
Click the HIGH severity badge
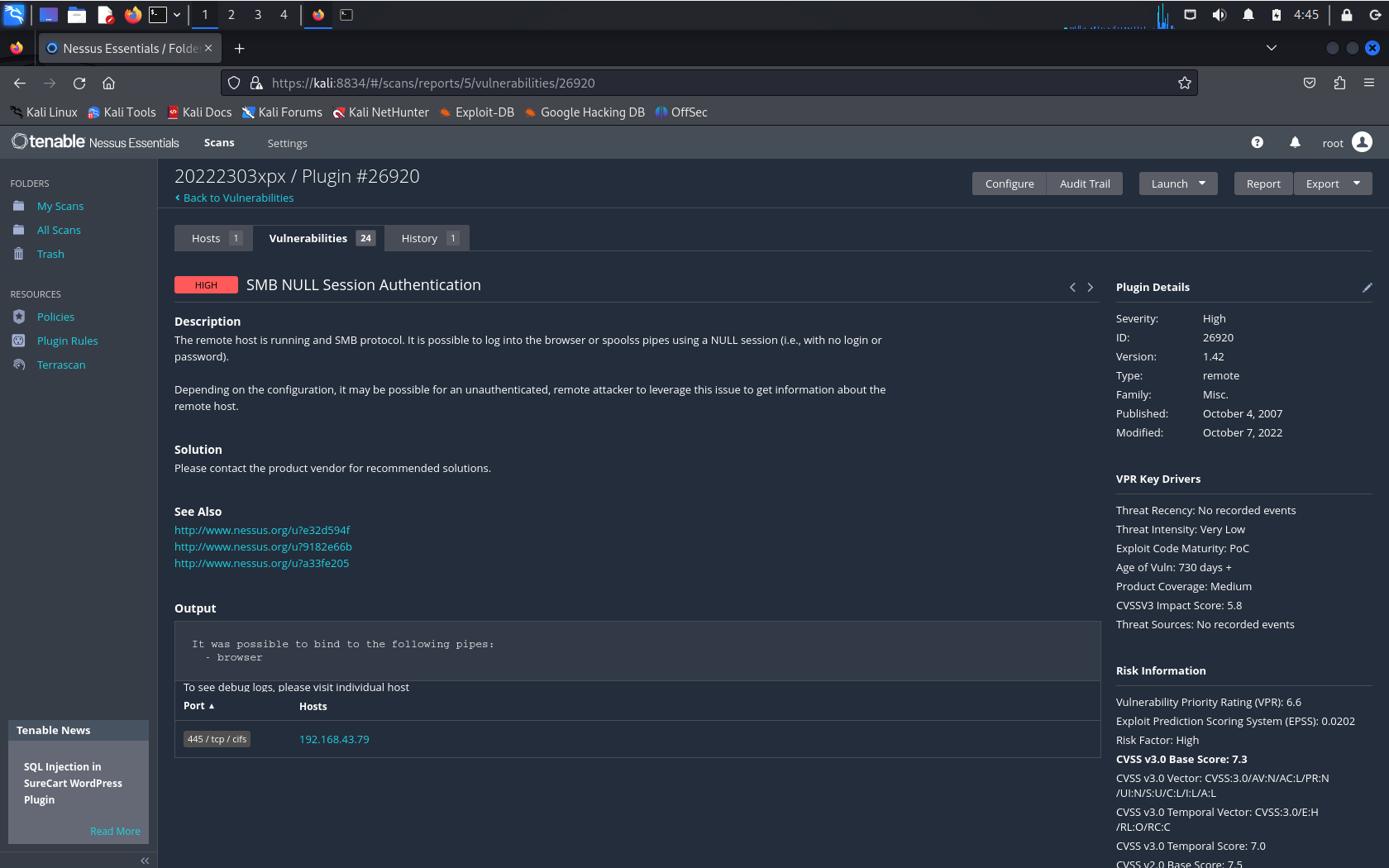tap(206, 285)
